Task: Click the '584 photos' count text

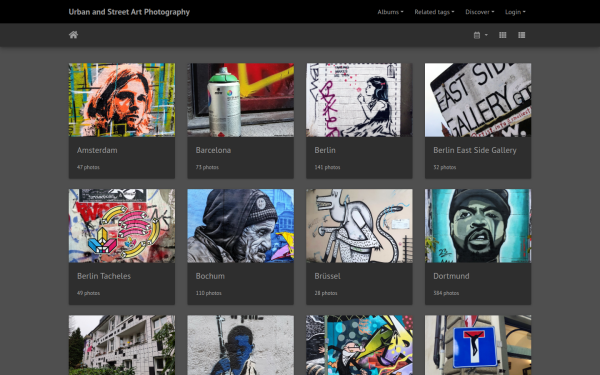Action: 446,293
